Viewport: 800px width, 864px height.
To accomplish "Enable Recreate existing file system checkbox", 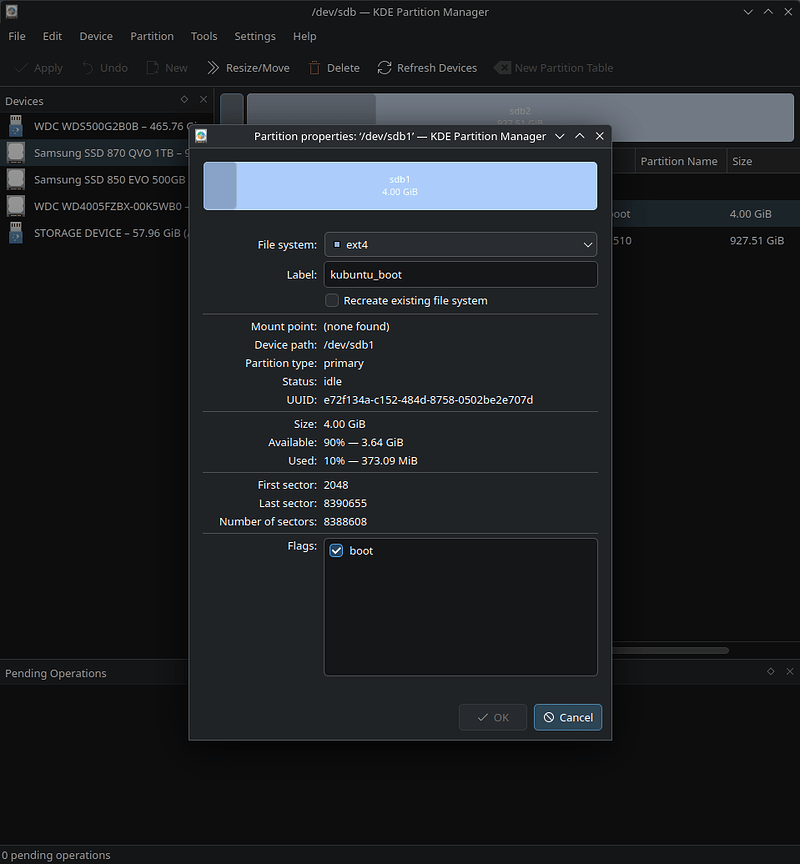I will coord(332,300).
